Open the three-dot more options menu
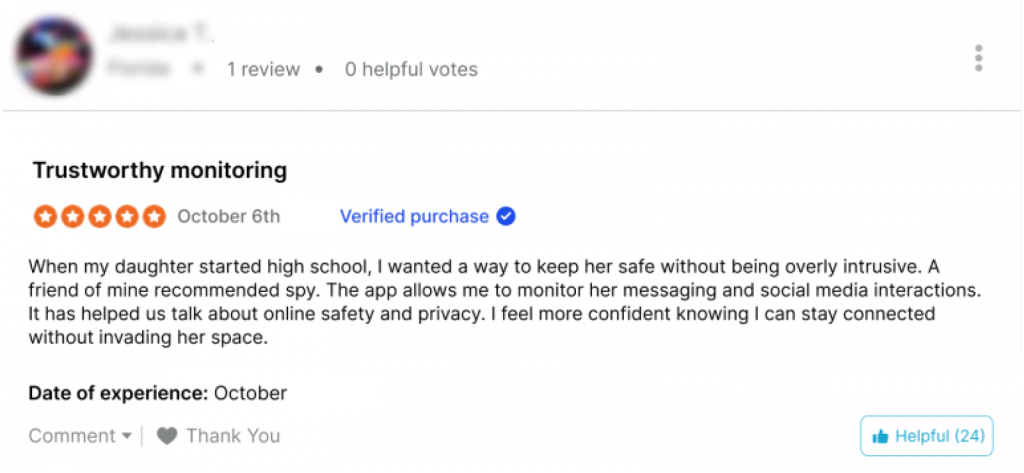Screen dimensions: 1024x473 click(978, 58)
